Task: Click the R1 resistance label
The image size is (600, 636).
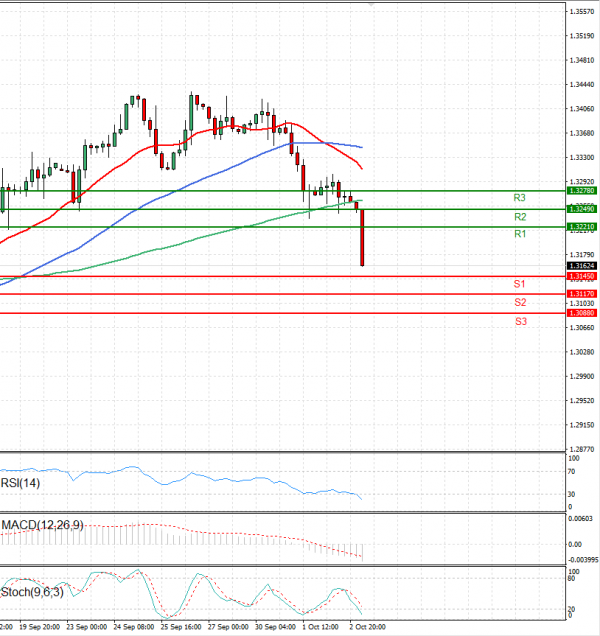Action: coord(520,234)
